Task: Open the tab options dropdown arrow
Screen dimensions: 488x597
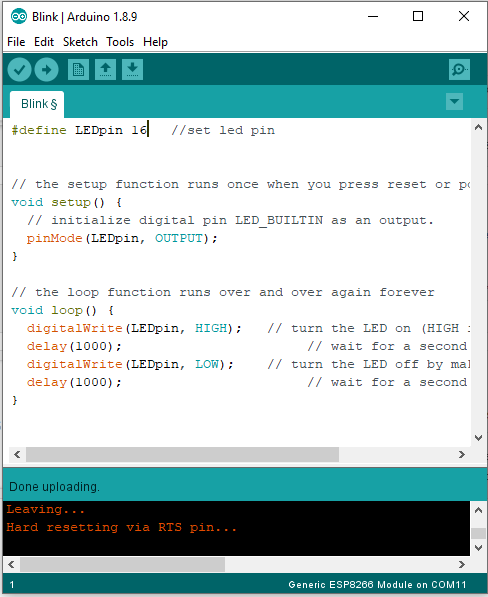Action: pos(454,102)
